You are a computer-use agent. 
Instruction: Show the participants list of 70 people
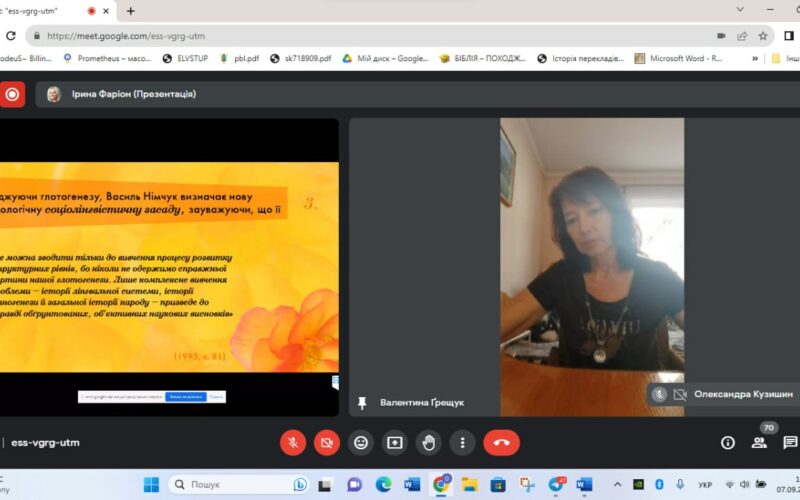tap(761, 441)
